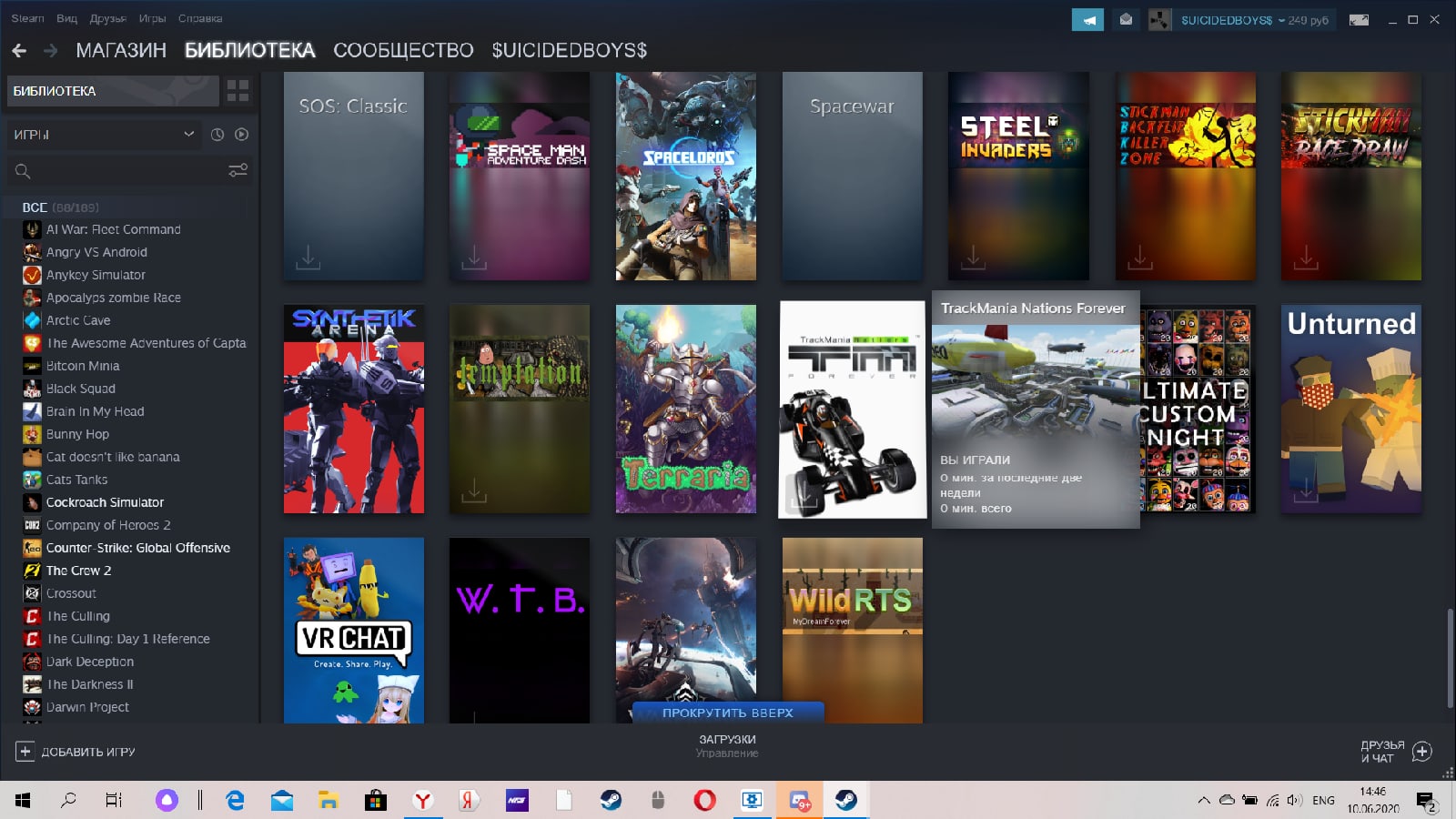Open the Steam menu

click(27, 18)
